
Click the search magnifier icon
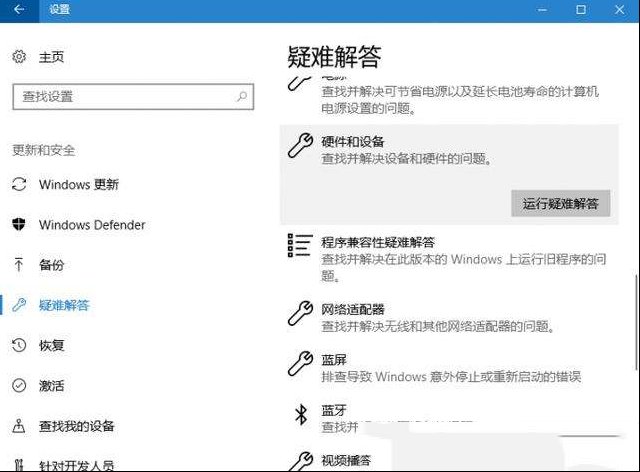(x=242, y=97)
